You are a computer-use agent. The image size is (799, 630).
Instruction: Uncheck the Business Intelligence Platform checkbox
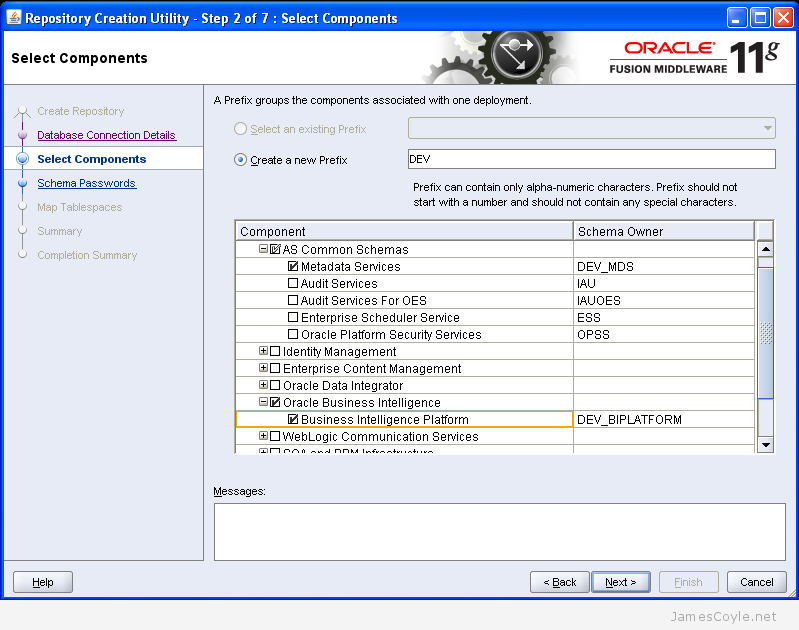(293, 419)
